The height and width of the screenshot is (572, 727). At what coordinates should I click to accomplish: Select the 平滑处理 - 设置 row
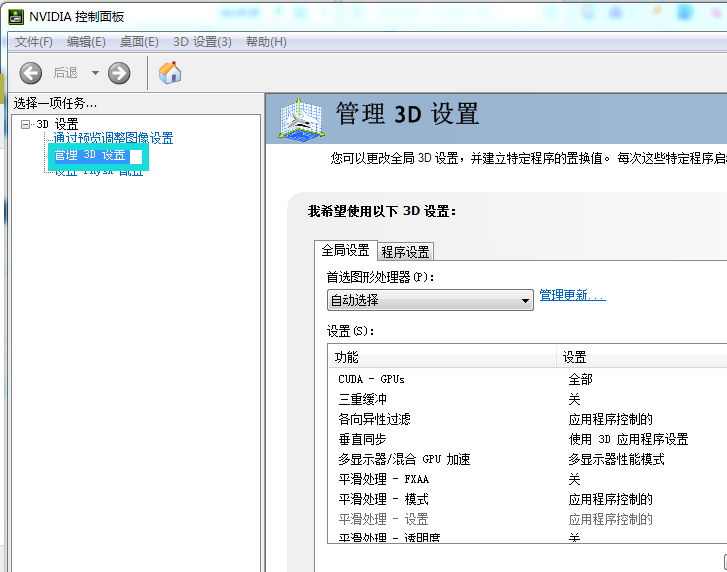click(x=528, y=519)
